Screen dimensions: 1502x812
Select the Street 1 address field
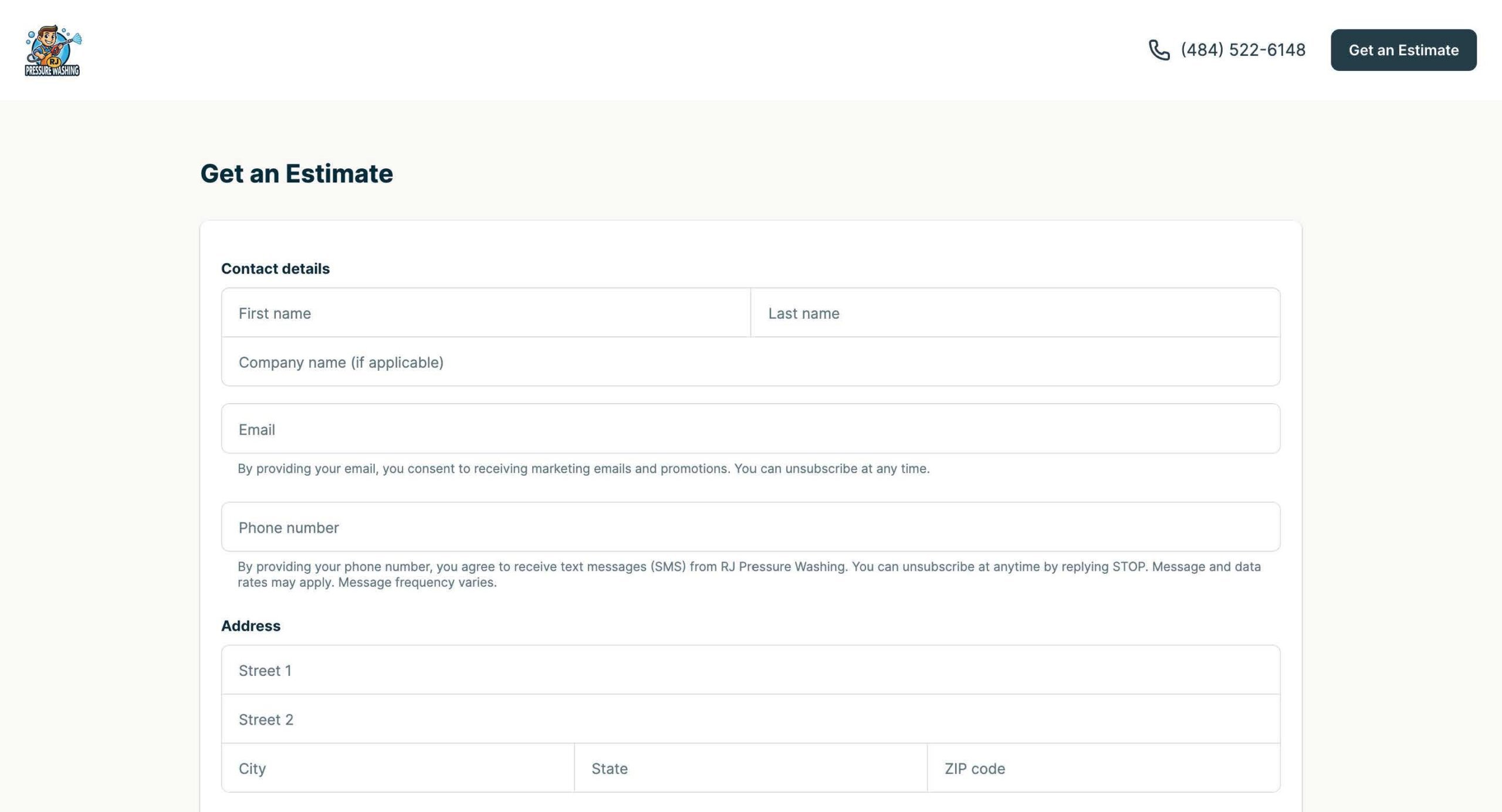click(x=751, y=670)
